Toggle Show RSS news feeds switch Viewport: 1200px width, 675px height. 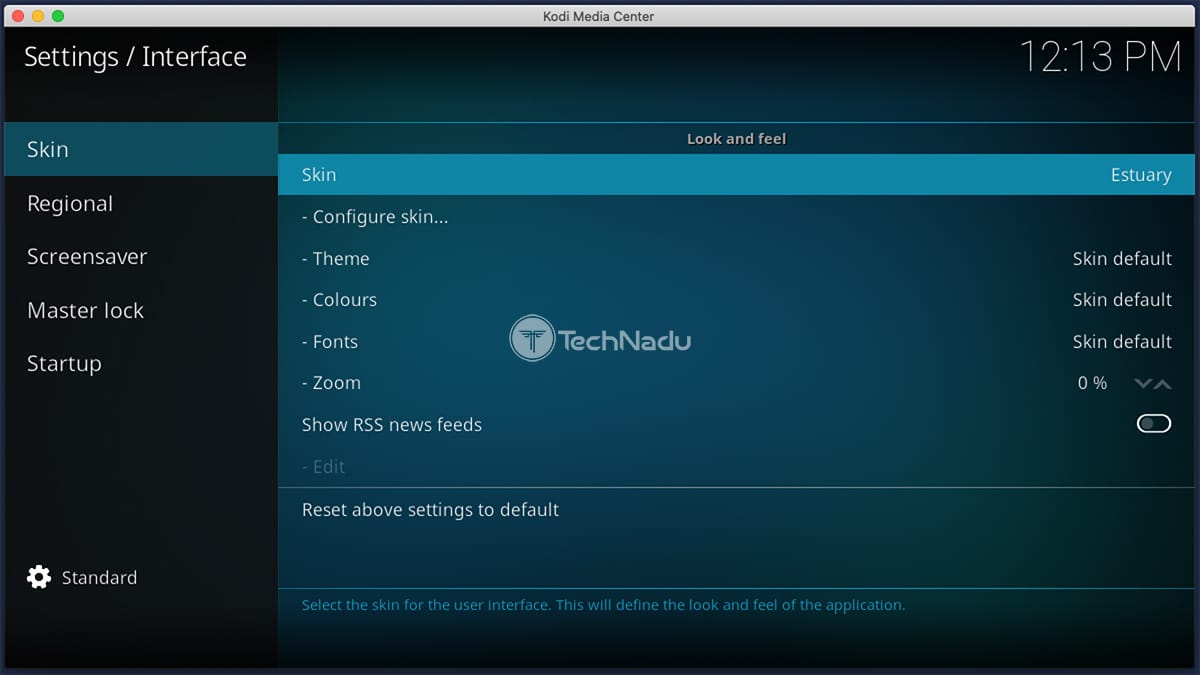point(1154,424)
